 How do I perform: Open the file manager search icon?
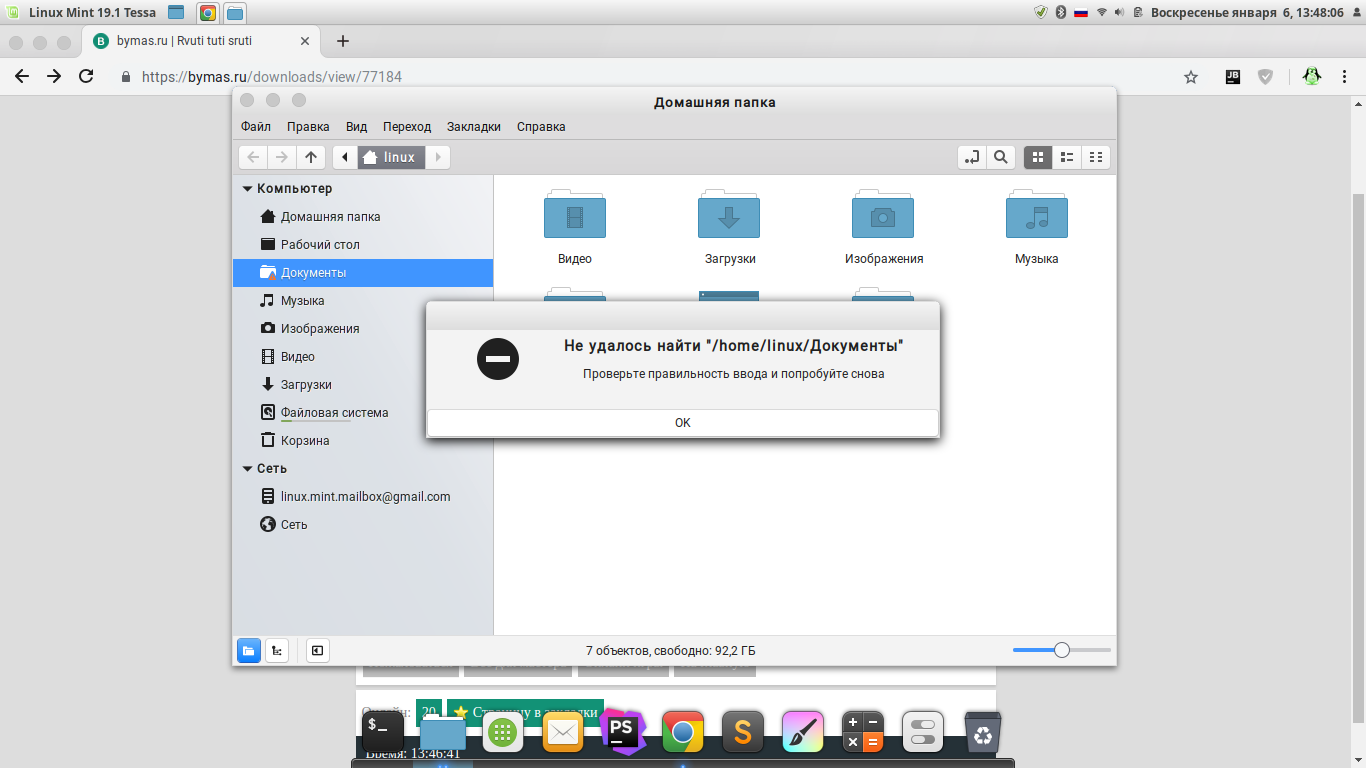1000,157
